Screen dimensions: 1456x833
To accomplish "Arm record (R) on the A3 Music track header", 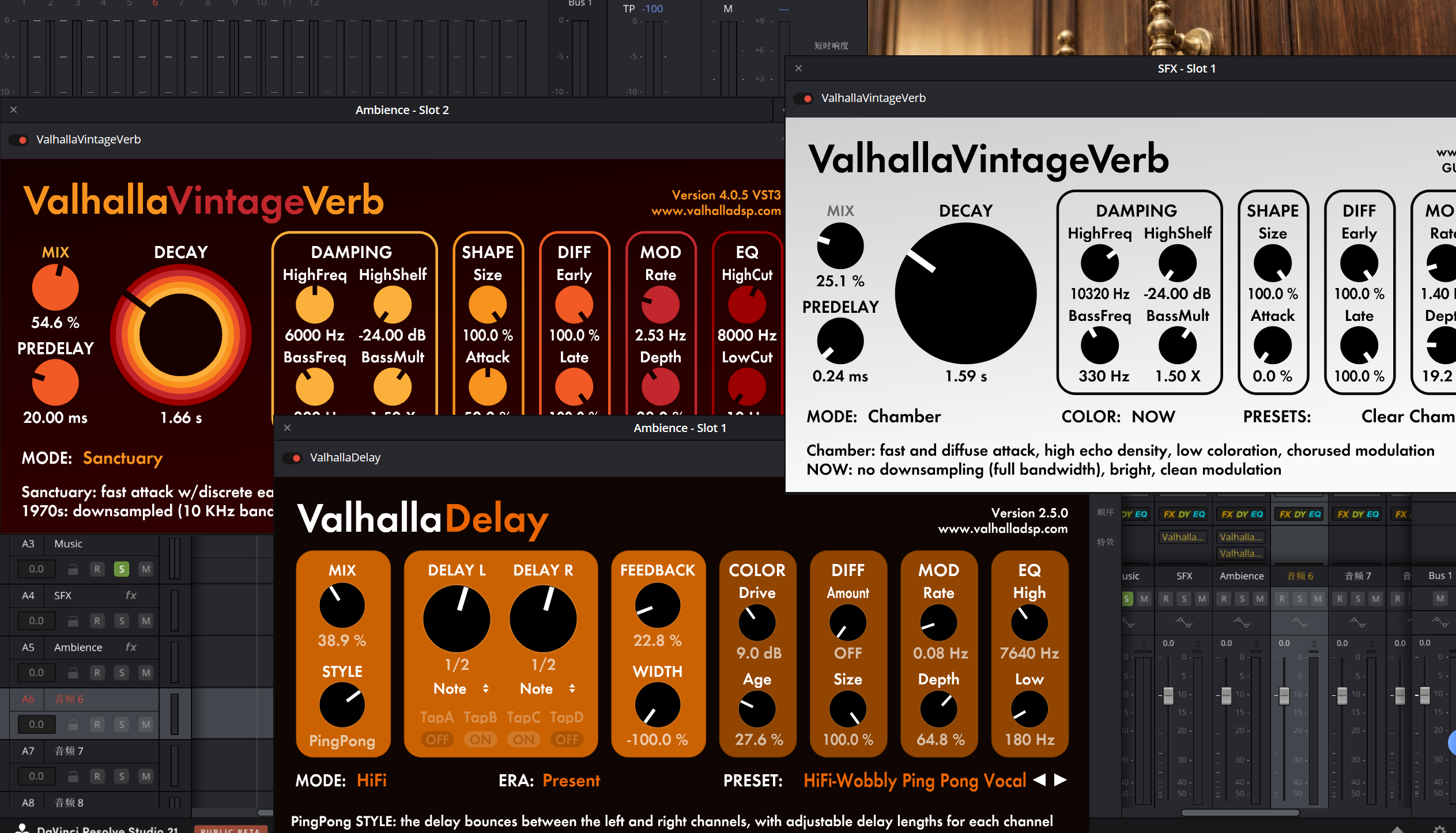I will pyautogui.click(x=97, y=569).
